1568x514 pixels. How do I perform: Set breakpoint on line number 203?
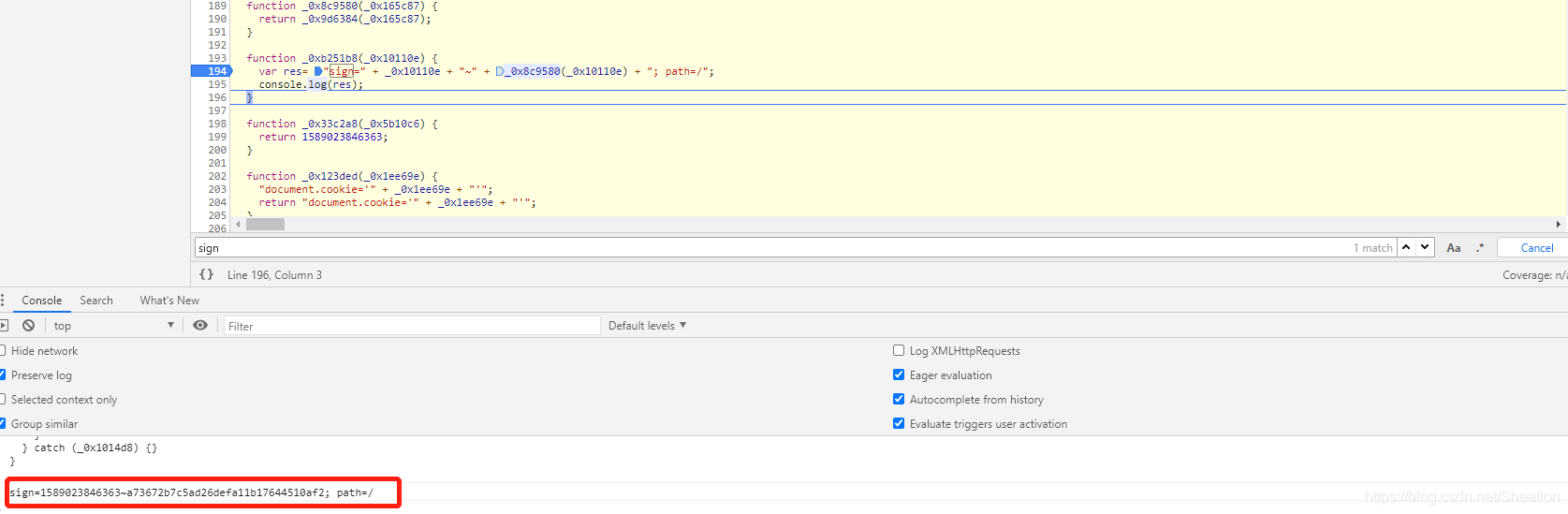(x=217, y=189)
